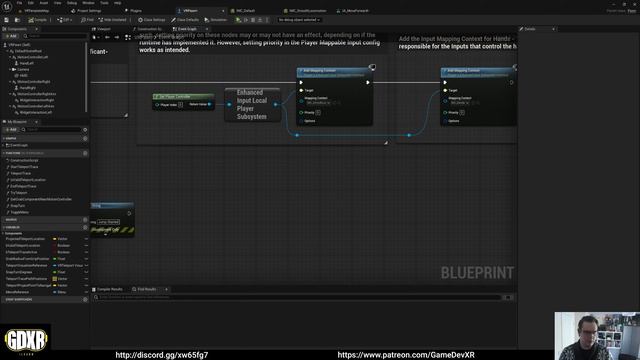Navigate back in graph history

tap(107, 37)
